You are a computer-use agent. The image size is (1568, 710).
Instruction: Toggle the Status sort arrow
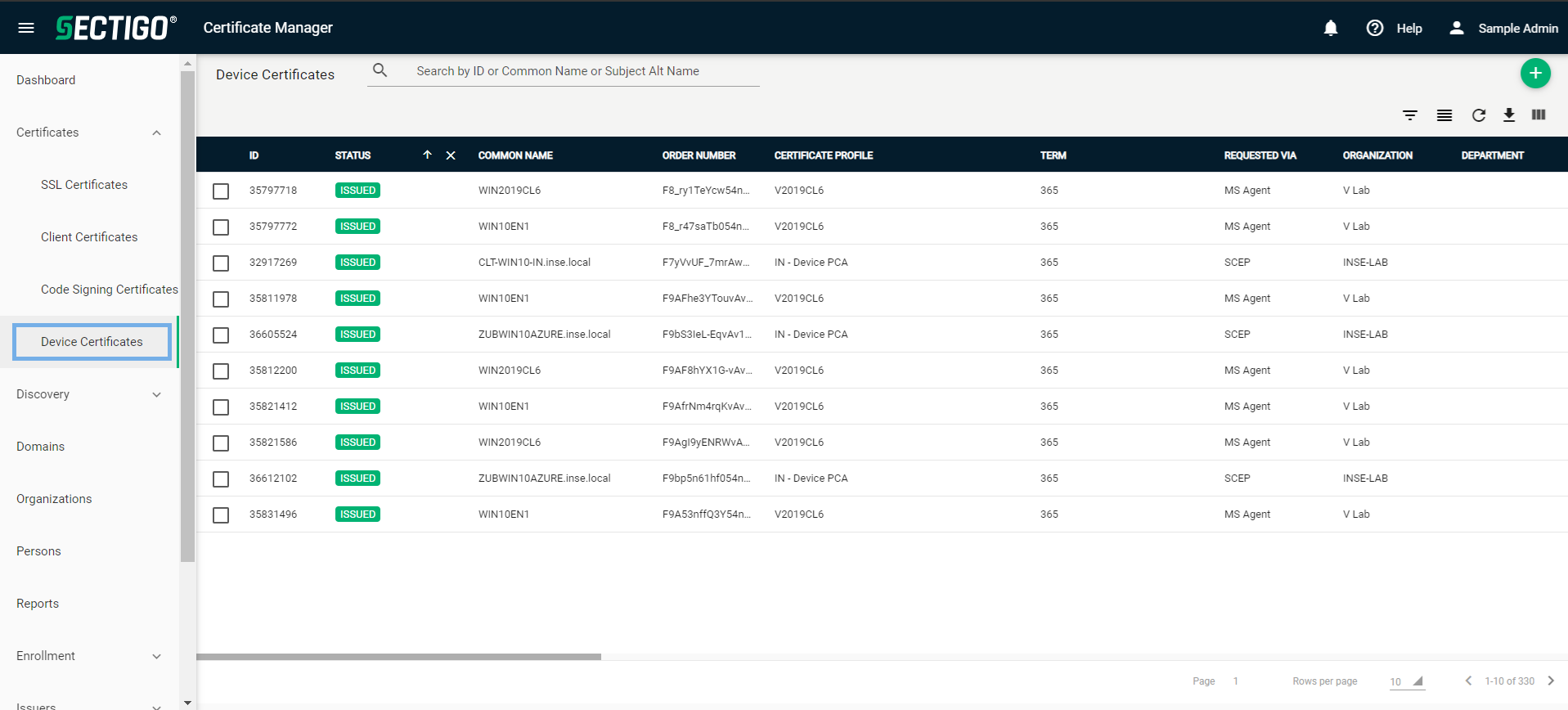click(x=427, y=155)
